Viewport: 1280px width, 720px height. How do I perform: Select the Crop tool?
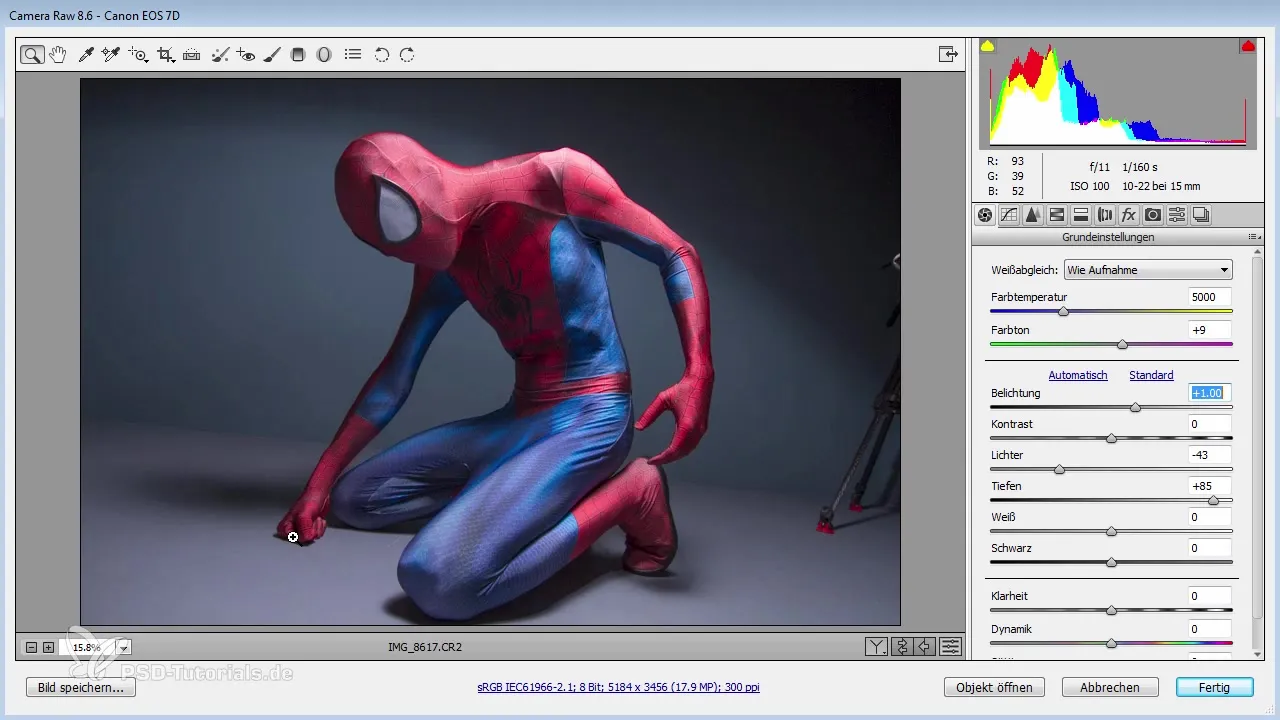166,55
